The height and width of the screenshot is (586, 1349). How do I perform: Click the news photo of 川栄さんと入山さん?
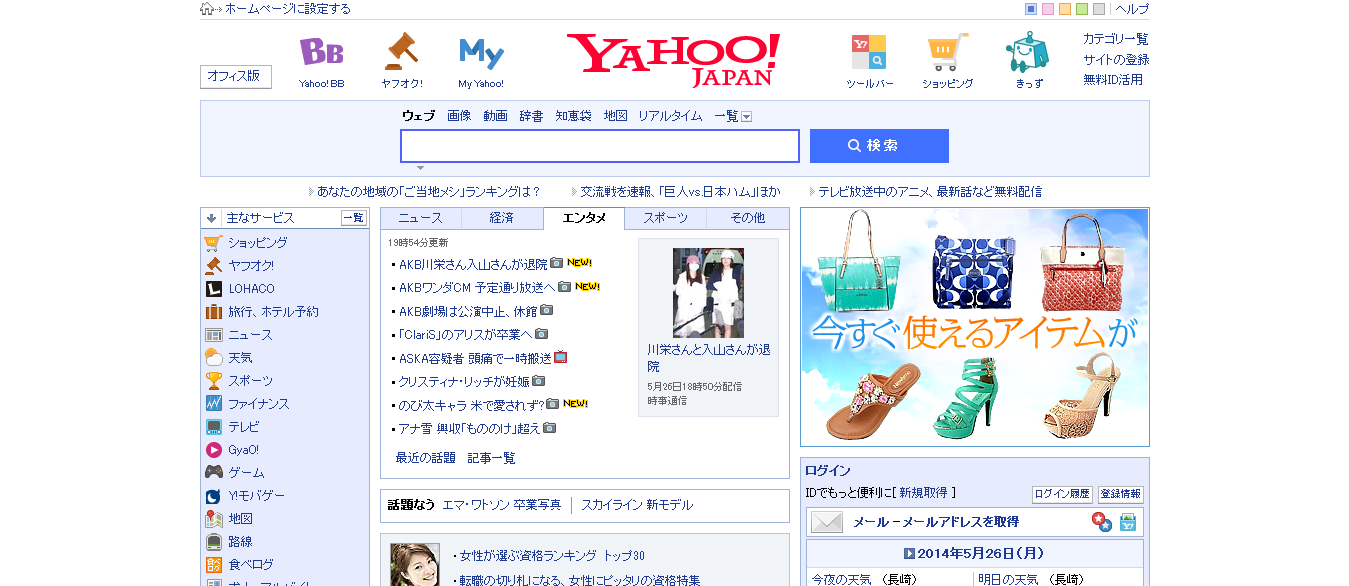[x=708, y=292]
